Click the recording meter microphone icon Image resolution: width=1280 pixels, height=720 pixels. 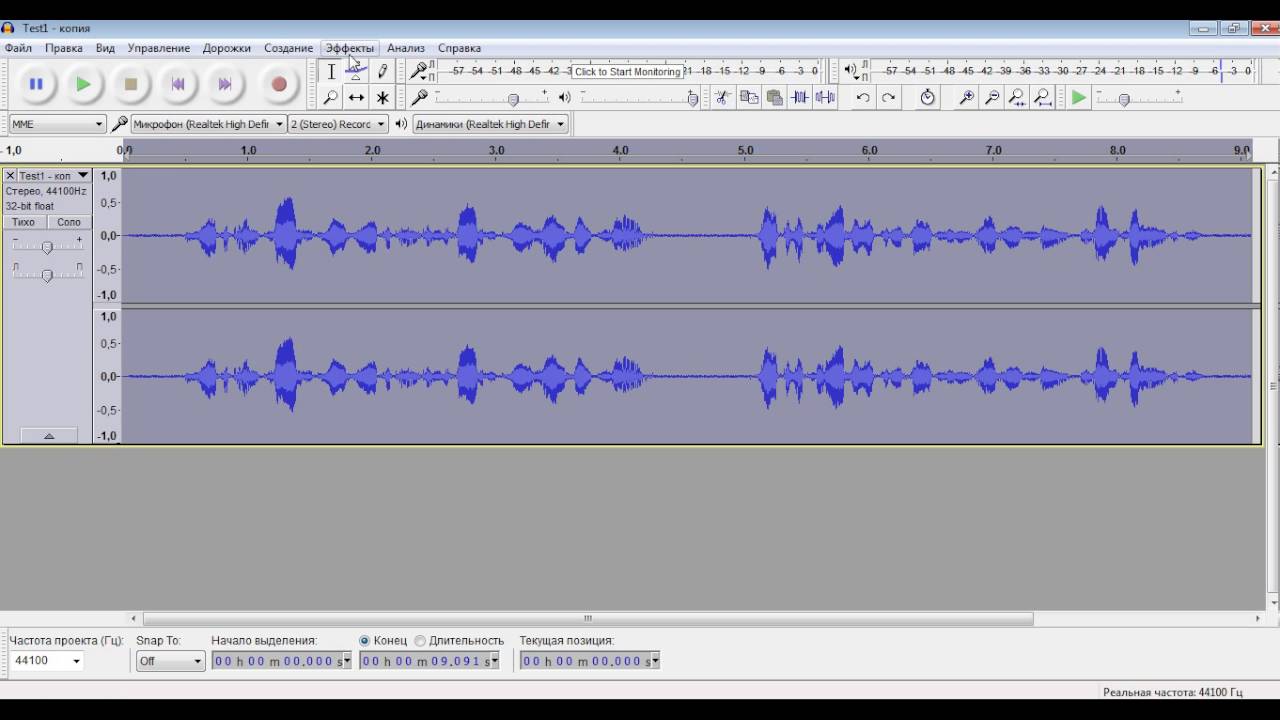tap(418, 71)
